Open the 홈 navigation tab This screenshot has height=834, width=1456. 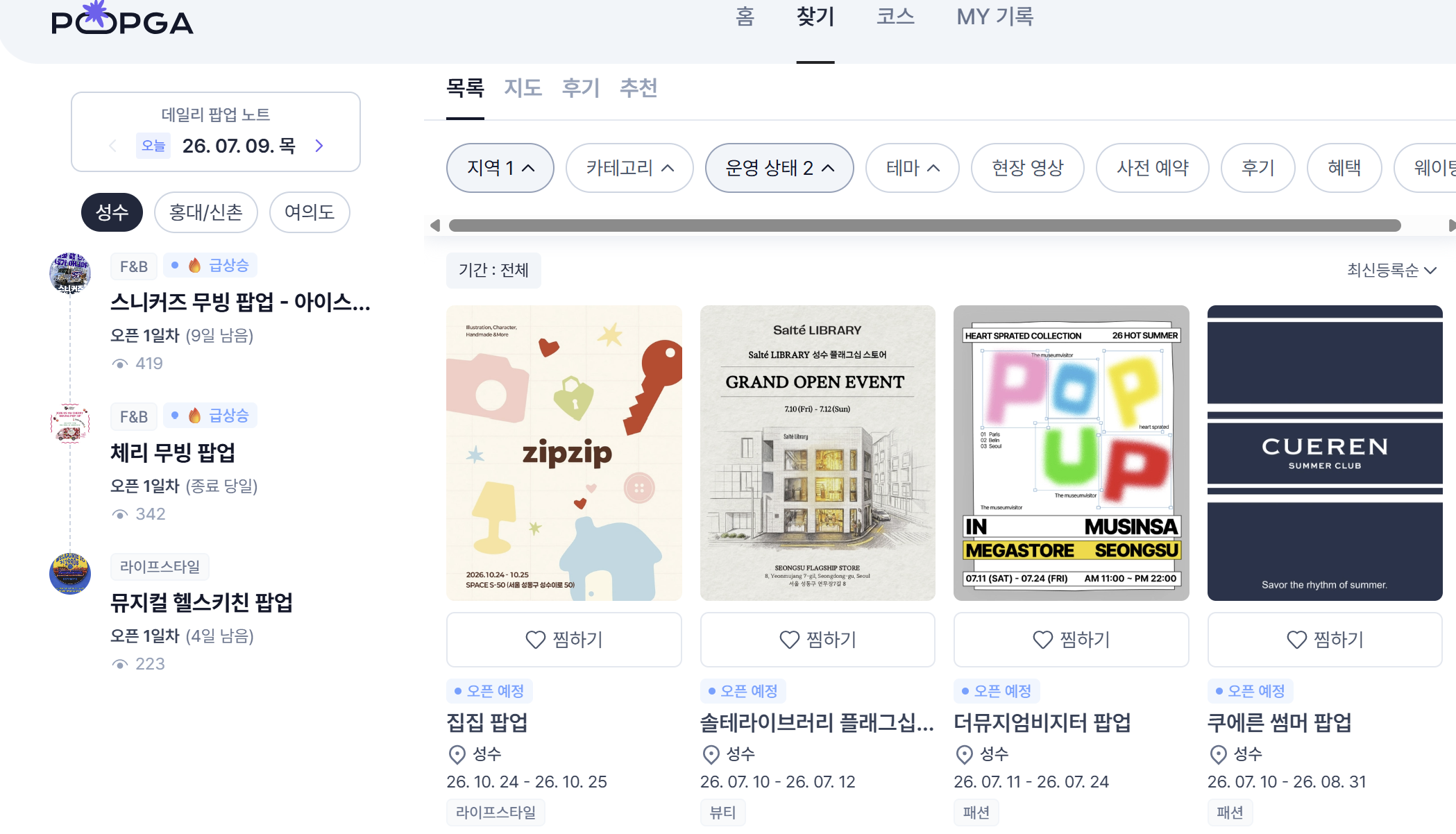click(745, 17)
